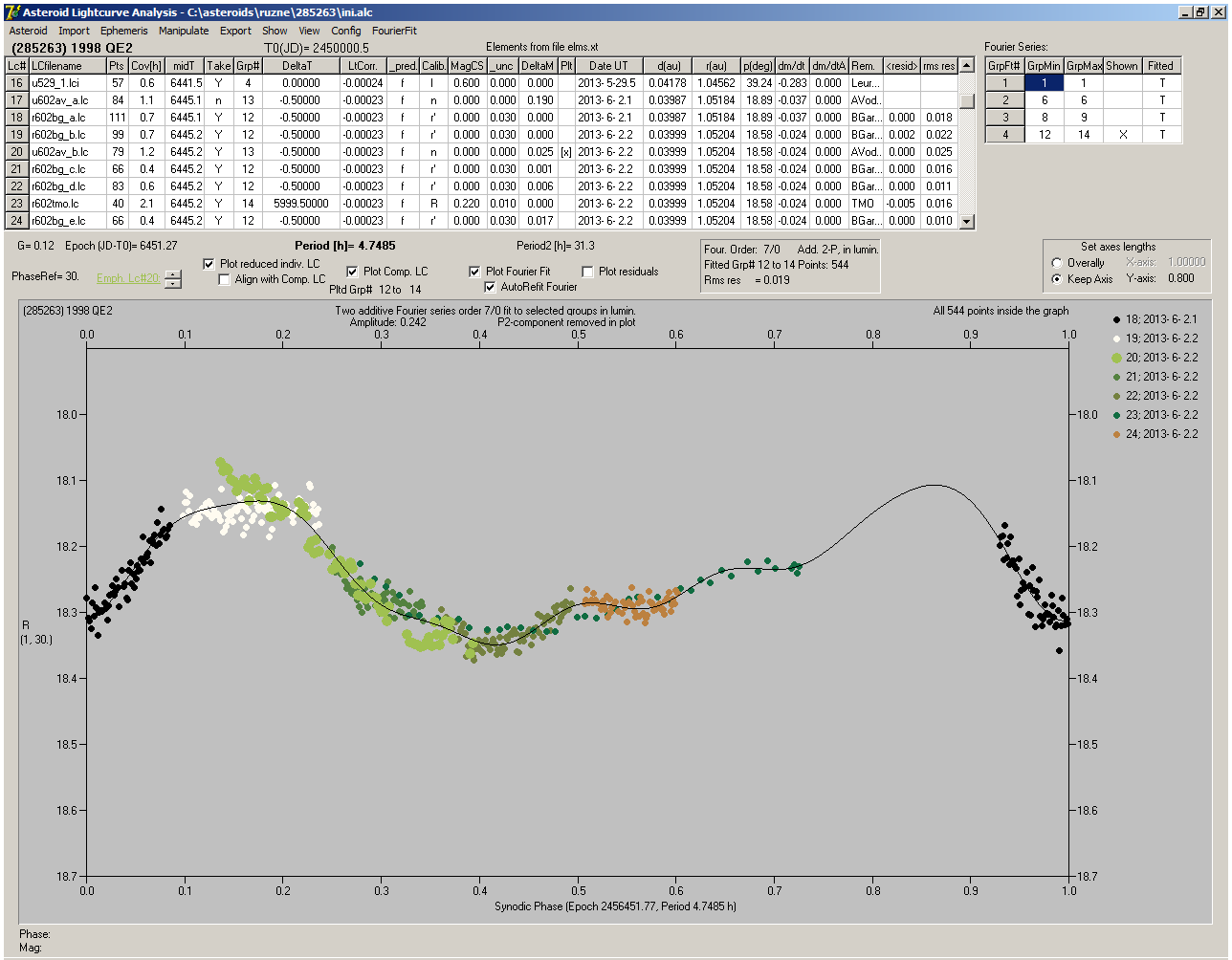Click the application icon in title bar
The height and width of the screenshot is (960, 1232).
pos(12,12)
